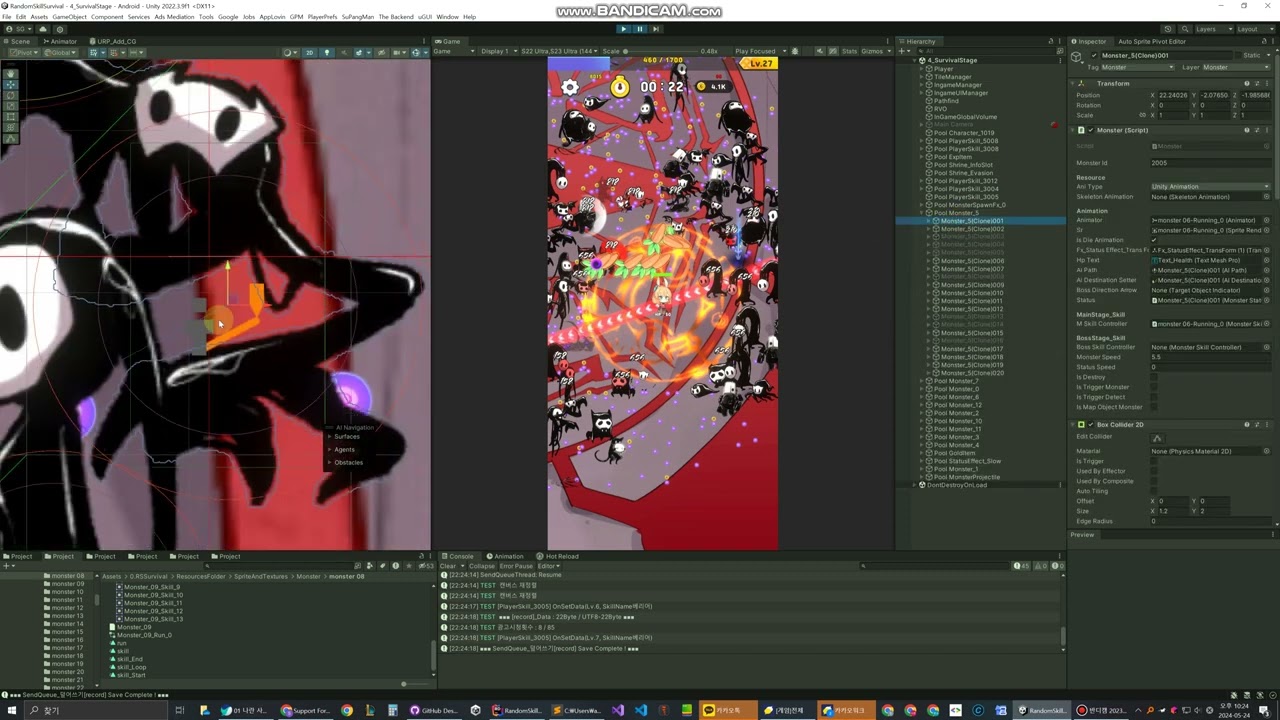Select the Rotate tool in Scene view

[x=11, y=95]
